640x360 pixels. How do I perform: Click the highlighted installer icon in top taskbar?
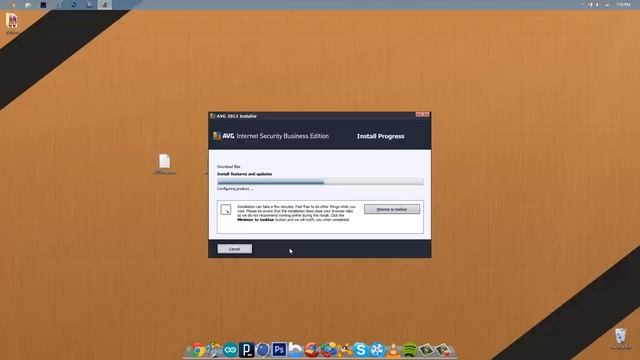click(104, 4)
